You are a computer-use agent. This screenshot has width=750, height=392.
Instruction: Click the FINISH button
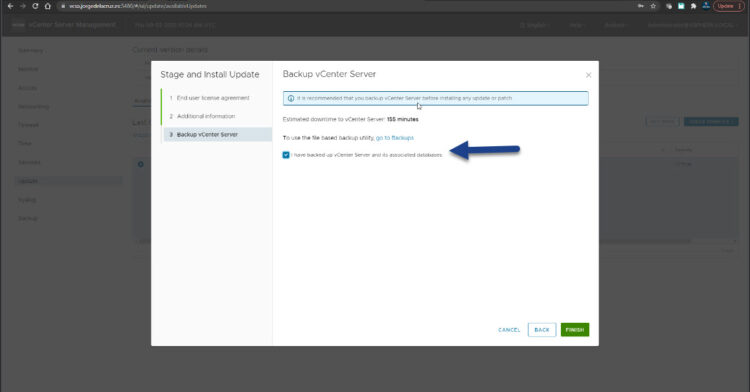point(575,330)
